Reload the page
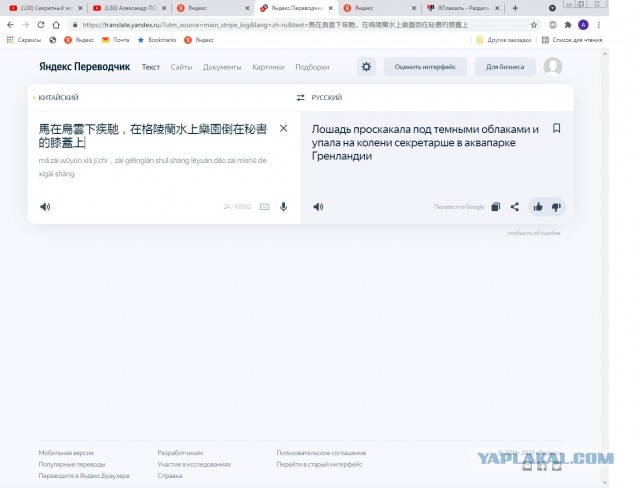The width and height of the screenshot is (640, 488). pyautogui.click(x=41, y=25)
